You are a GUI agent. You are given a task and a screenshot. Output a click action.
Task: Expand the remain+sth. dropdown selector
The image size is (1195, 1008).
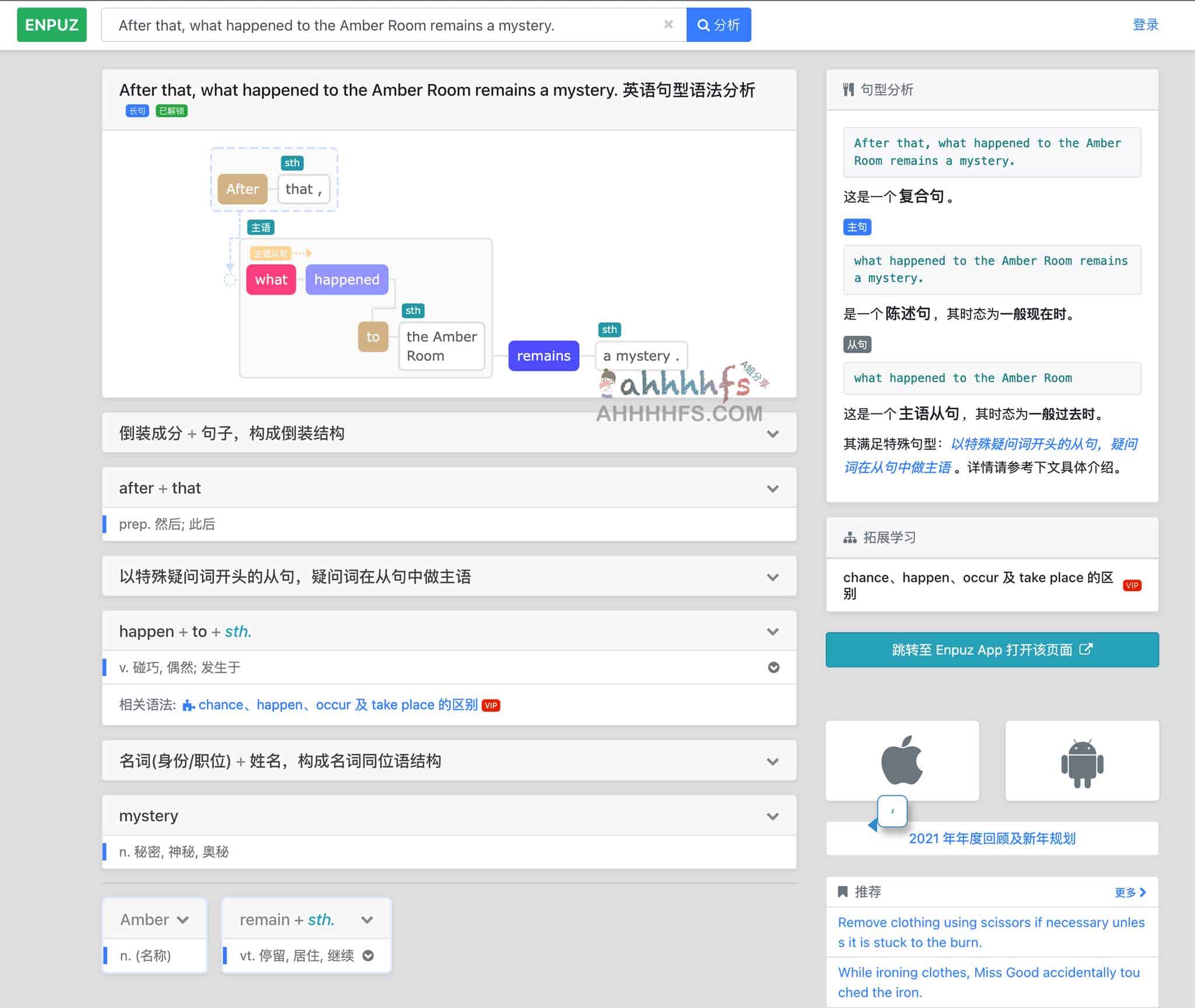[x=370, y=920]
